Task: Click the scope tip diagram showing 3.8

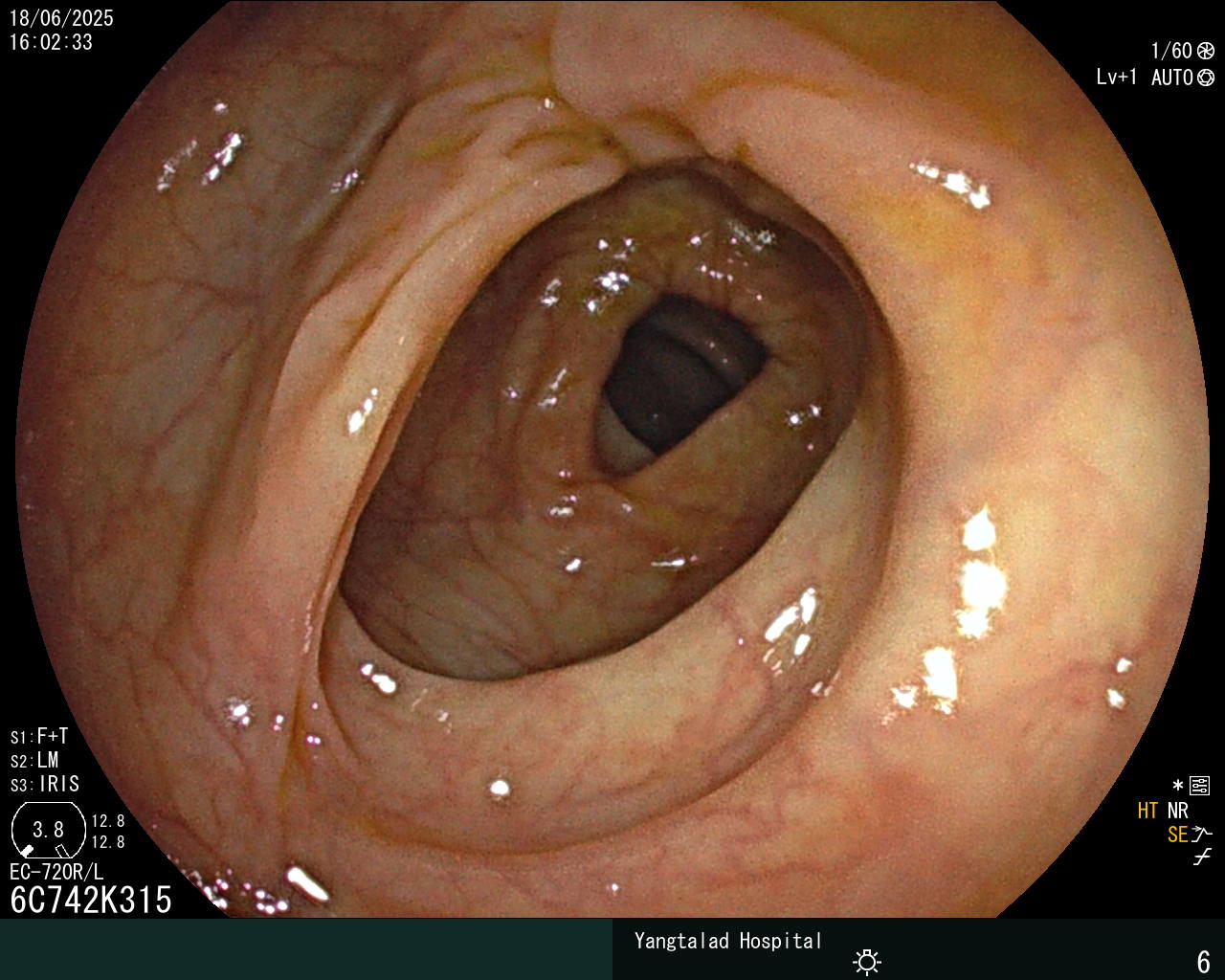Action: click(x=48, y=830)
